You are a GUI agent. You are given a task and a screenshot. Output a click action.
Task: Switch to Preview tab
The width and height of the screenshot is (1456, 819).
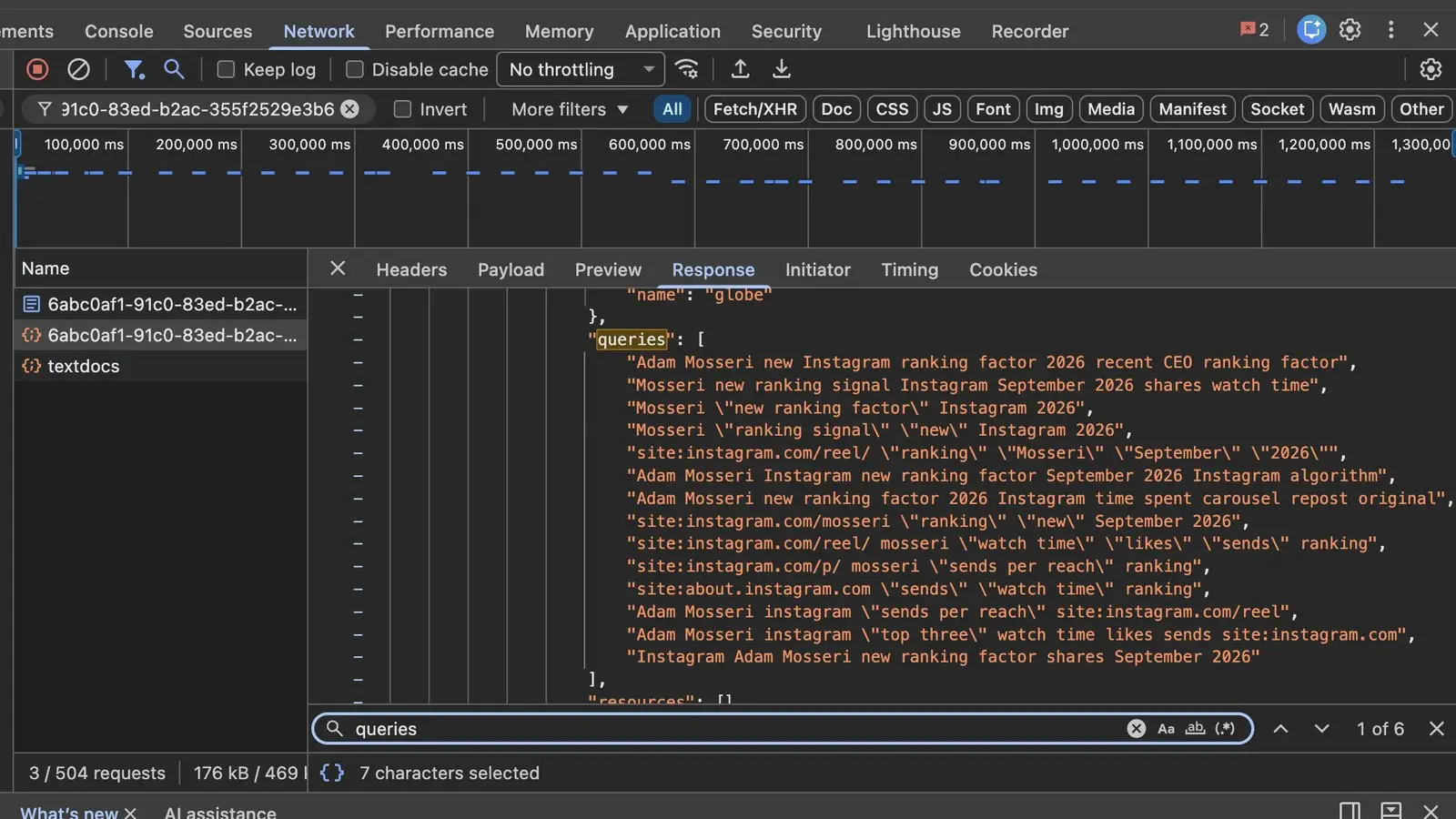608,269
